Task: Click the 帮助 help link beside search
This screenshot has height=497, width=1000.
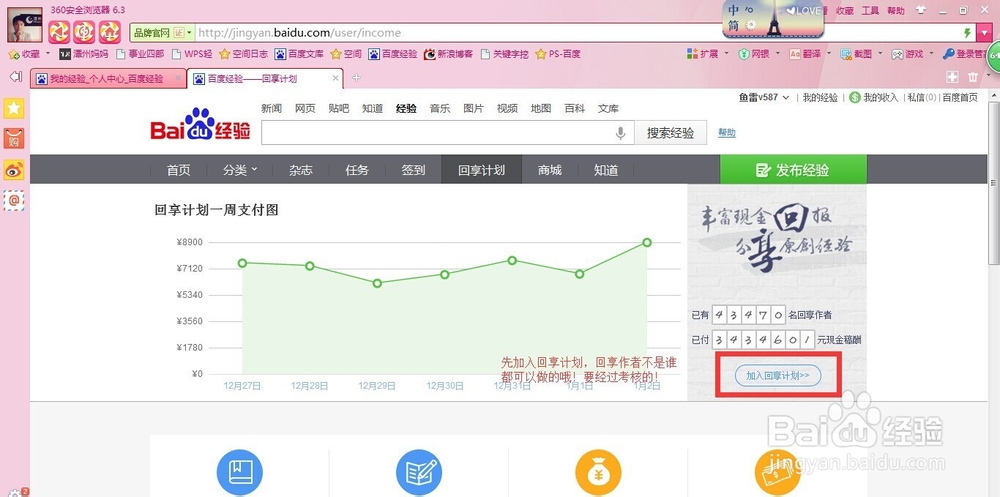Action: point(726,133)
